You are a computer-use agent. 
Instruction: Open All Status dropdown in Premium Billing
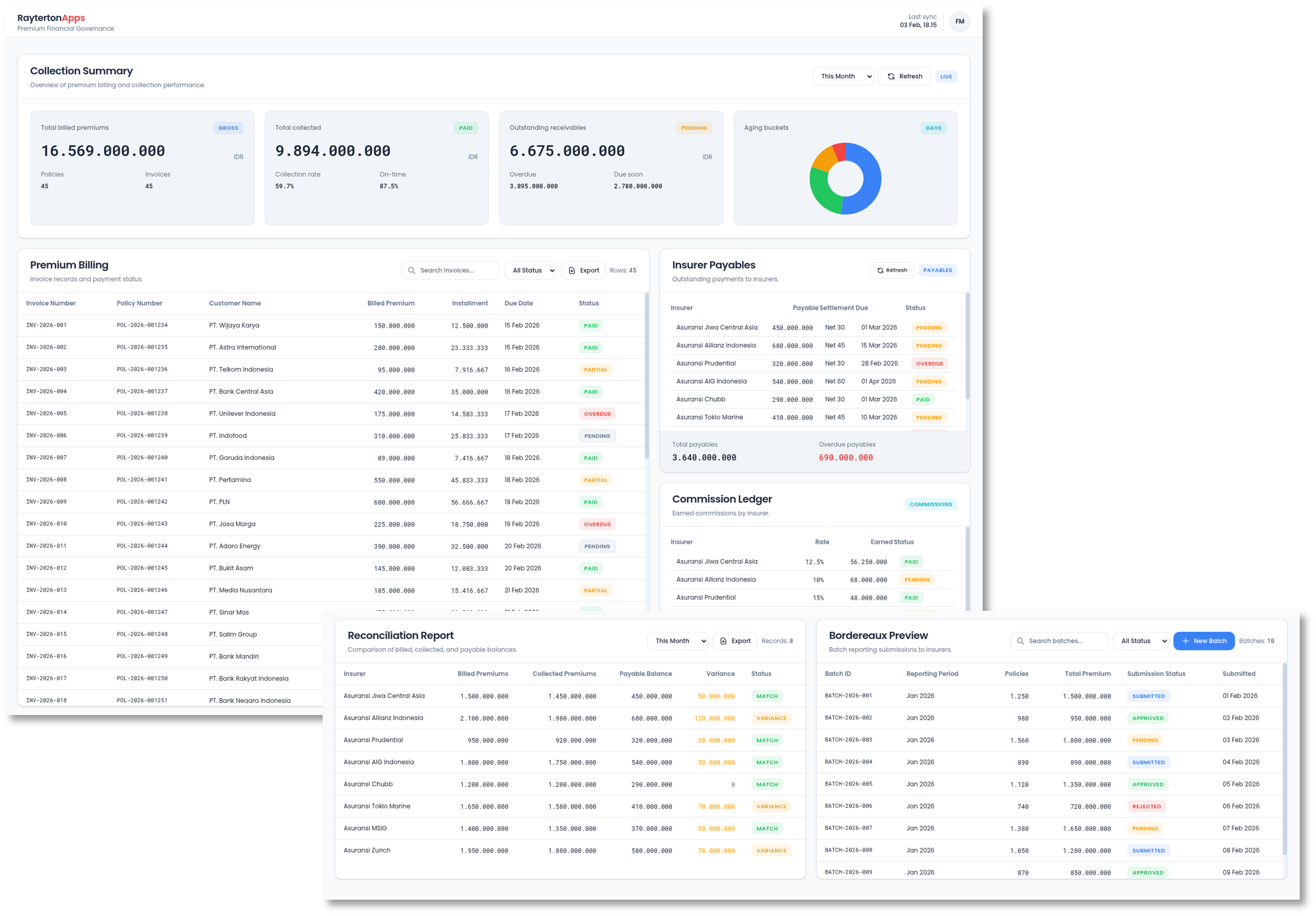(529, 270)
